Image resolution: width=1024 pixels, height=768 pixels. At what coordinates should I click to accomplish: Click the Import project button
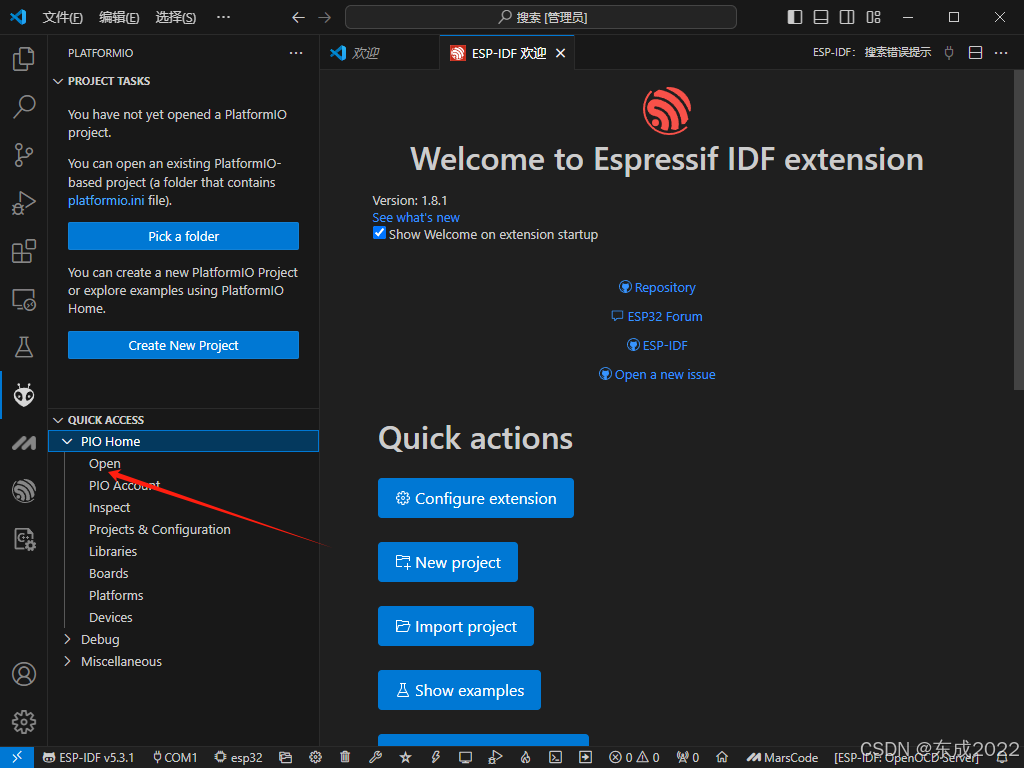[x=455, y=626]
